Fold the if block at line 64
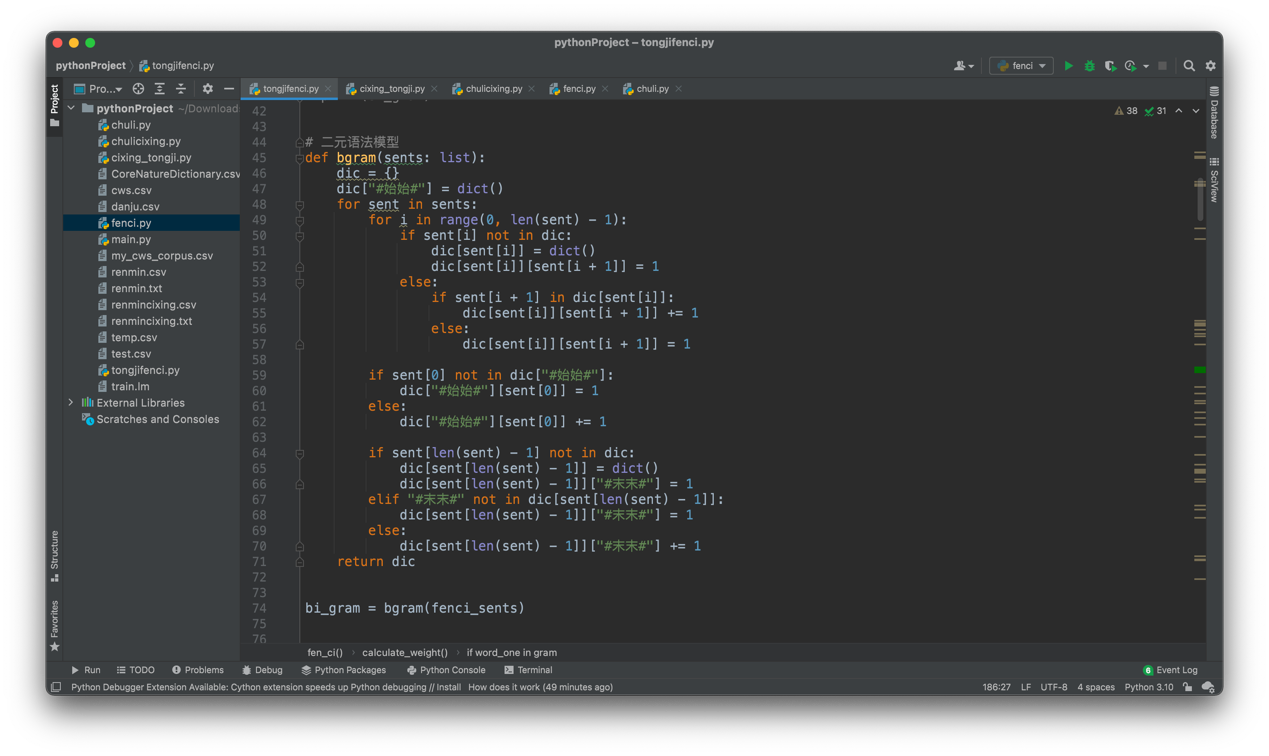This screenshot has width=1269, height=756. [299, 453]
